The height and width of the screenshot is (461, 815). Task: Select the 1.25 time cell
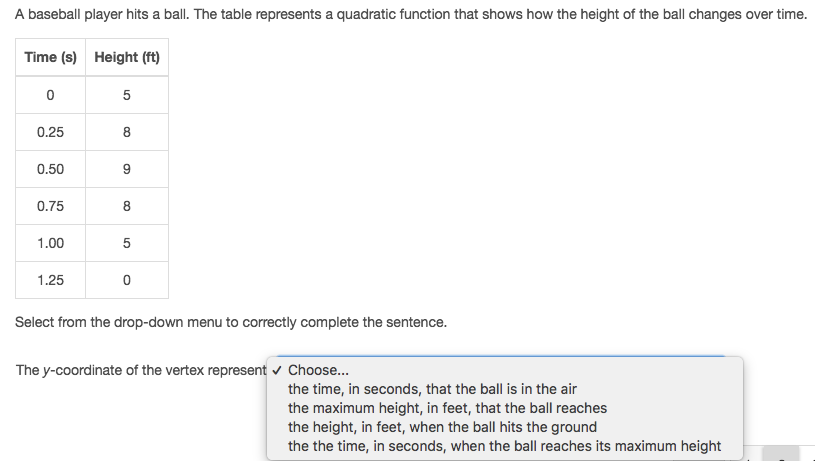pyautogui.click(x=50, y=280)
